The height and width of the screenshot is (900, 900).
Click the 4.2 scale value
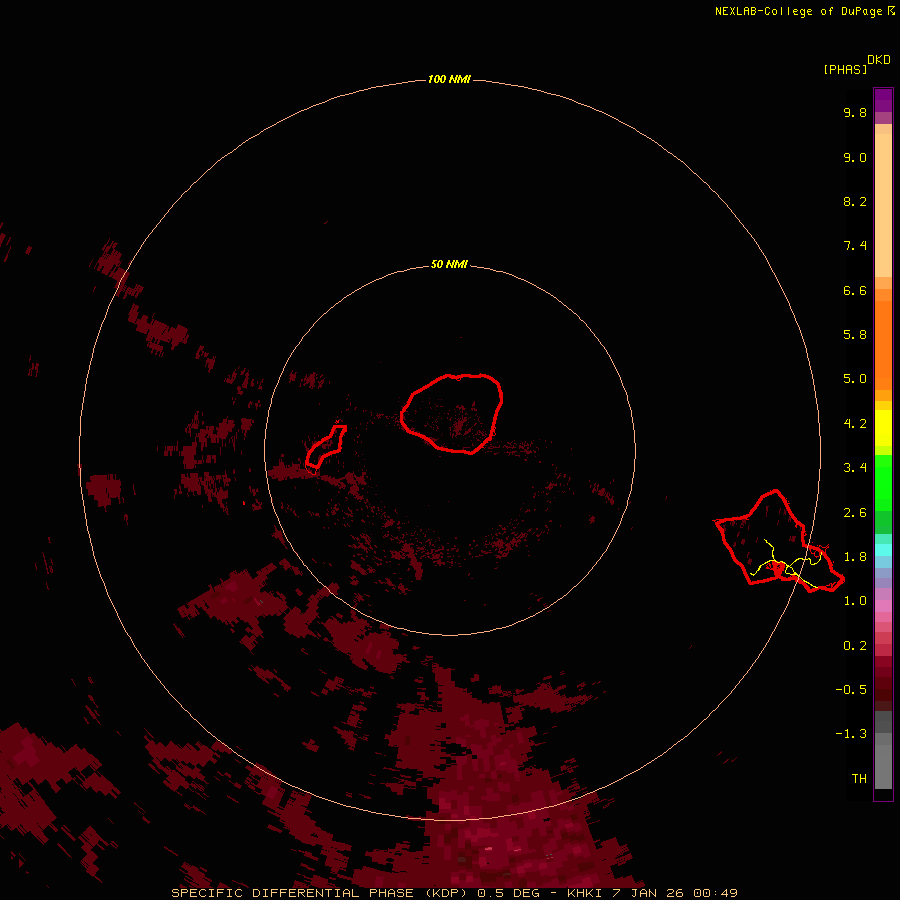(855, 424)
